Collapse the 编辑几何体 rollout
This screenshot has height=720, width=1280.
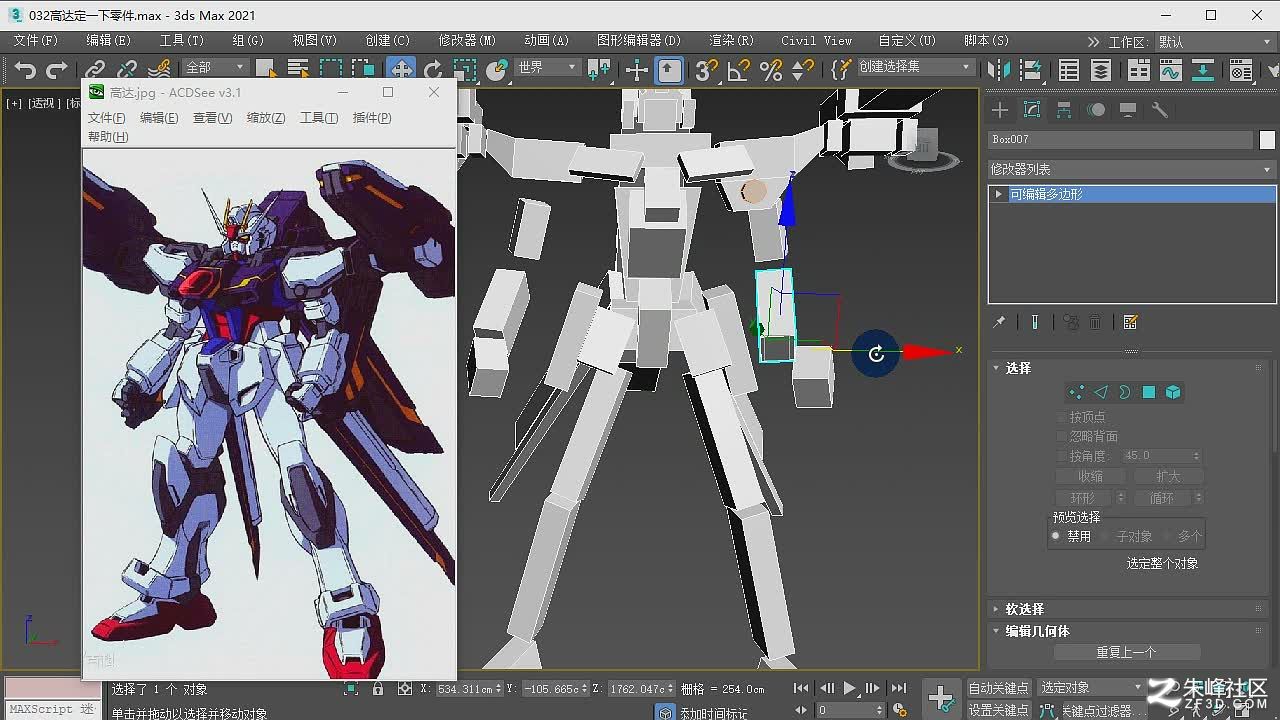[1037, 631]
